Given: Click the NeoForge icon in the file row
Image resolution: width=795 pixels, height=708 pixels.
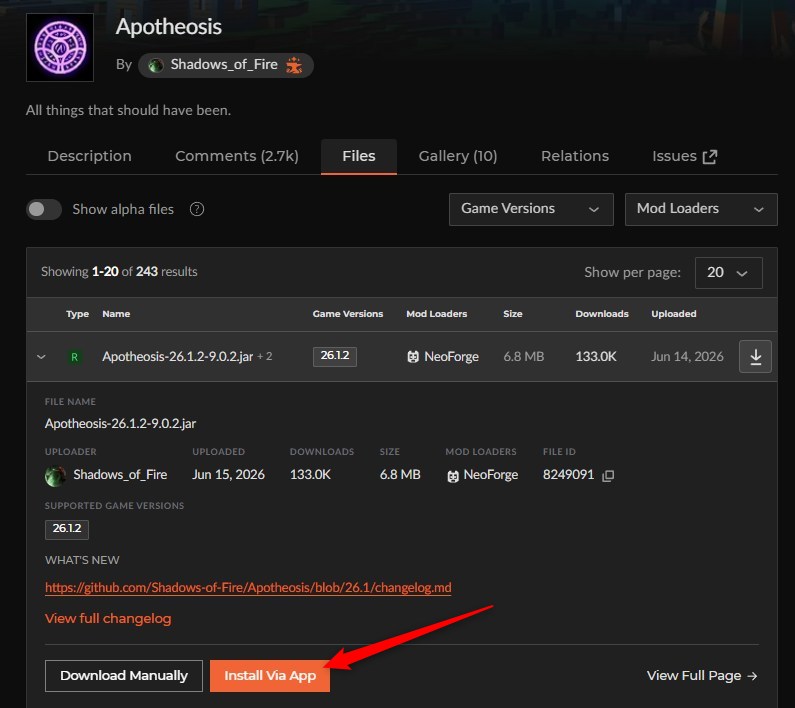Looking at the screenshot, I should point(413,357).
